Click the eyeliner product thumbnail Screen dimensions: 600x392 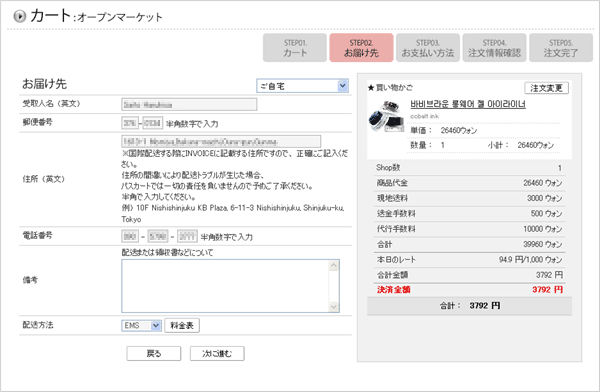pos(386,116)
